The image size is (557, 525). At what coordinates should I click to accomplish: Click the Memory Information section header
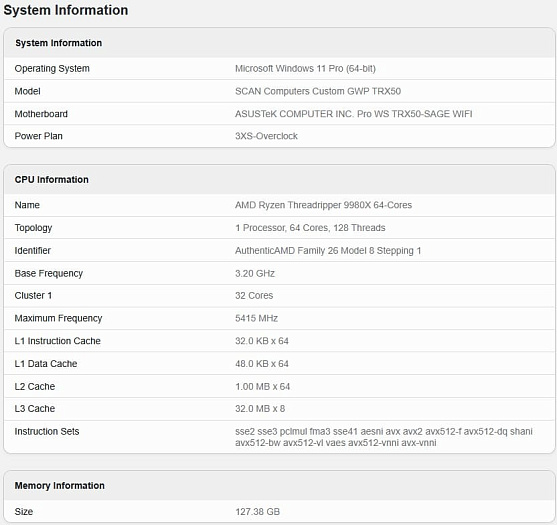[x=59, y=485]
